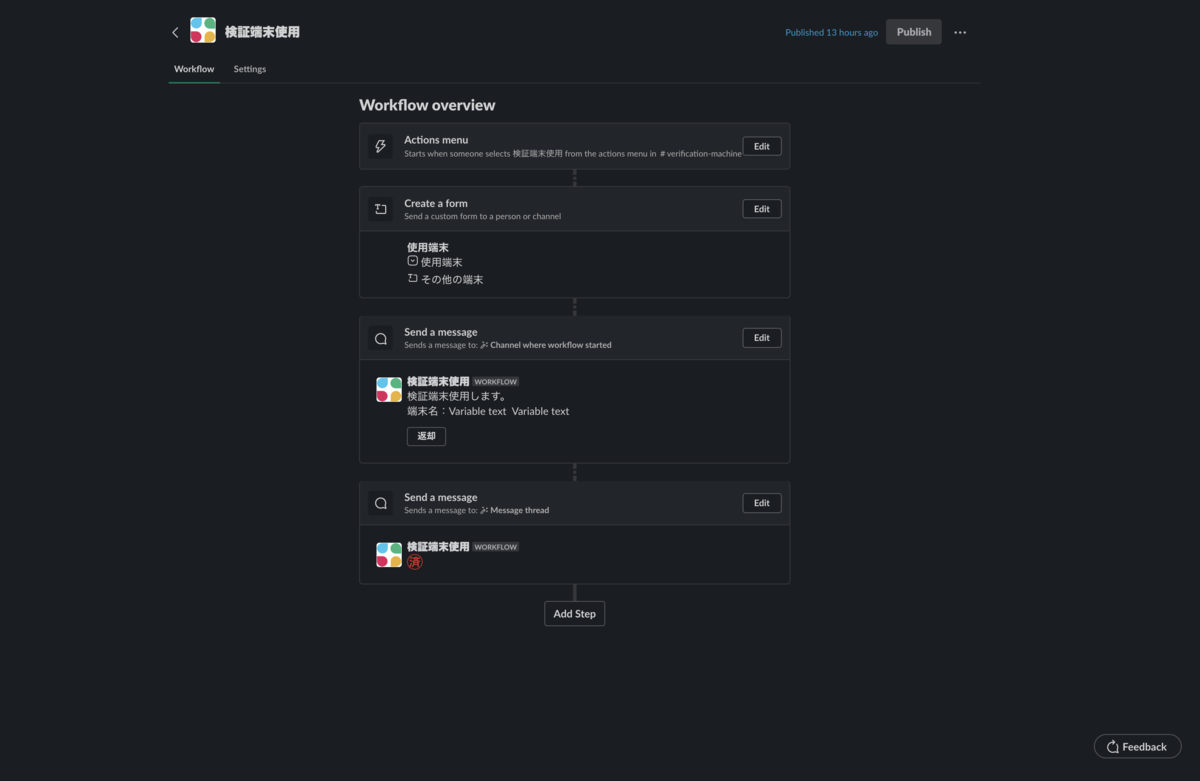Click the Publish button

(x=914, y=32)
